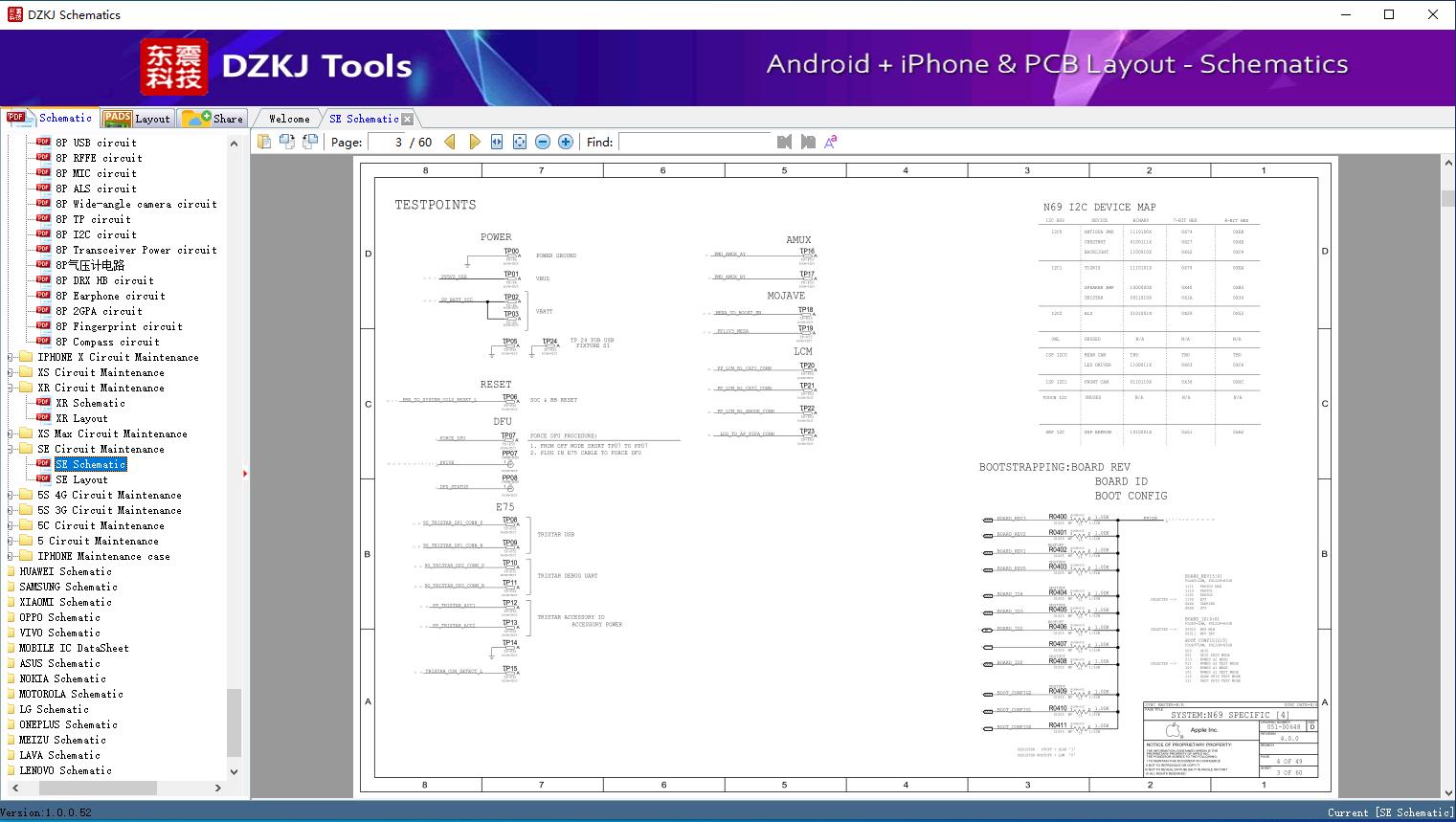Viewport: 1456px width, 822px height.
Task: Click the sidebar tree scroll up arrow
Action: click(234, 144)
